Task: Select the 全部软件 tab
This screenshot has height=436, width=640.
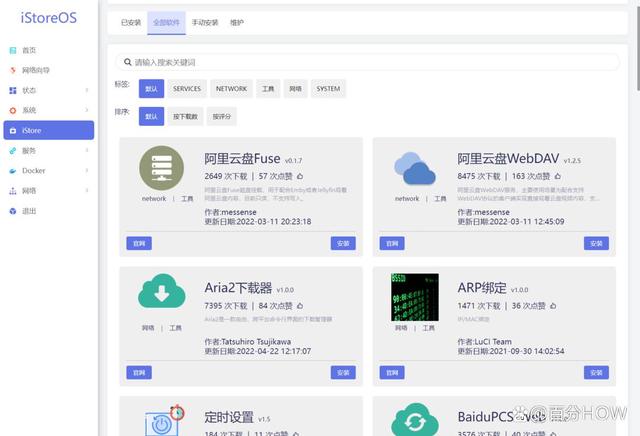Action: 167,23
